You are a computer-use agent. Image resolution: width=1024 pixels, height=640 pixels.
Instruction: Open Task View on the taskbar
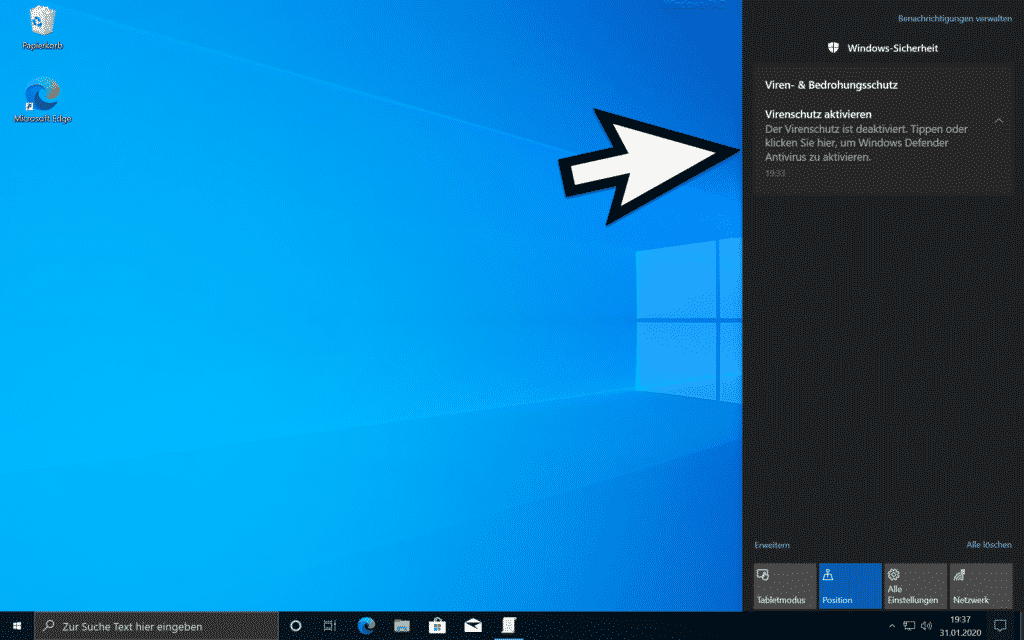330,626
